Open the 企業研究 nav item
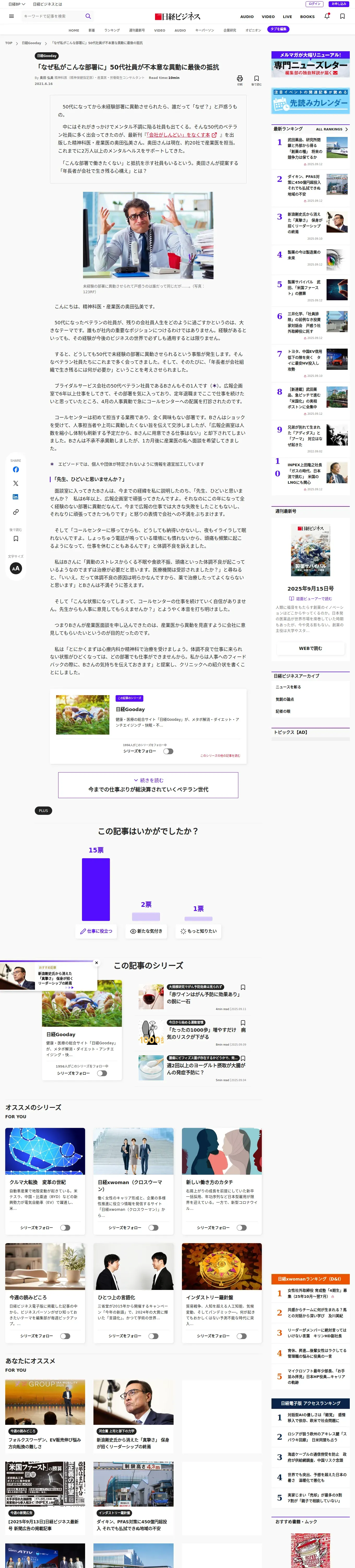 [230, 30]
